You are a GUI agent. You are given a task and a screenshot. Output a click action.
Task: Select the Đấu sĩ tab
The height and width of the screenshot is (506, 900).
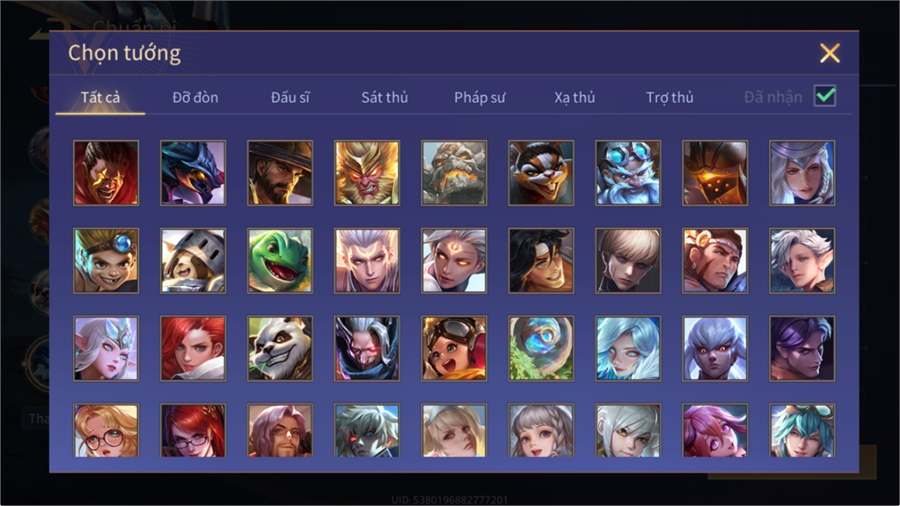(x=290, y=98)
